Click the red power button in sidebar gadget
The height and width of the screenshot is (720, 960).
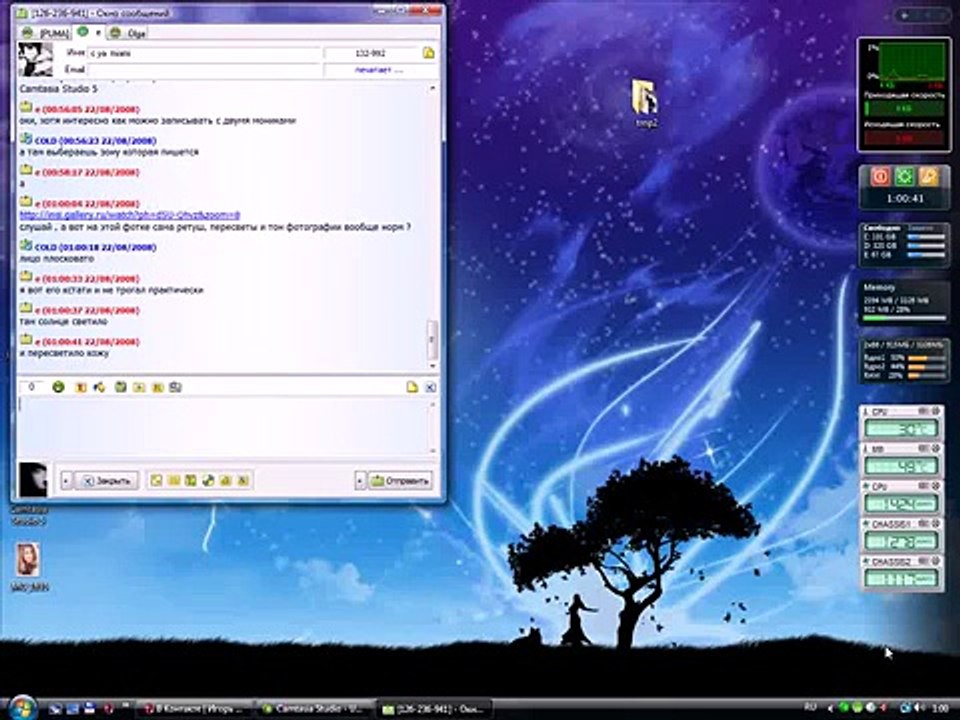point(880,177)
